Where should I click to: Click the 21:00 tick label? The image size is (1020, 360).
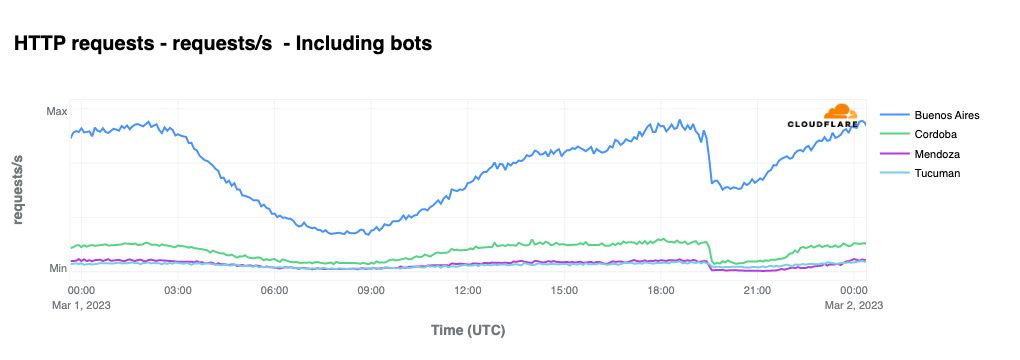tap(757, 290)
